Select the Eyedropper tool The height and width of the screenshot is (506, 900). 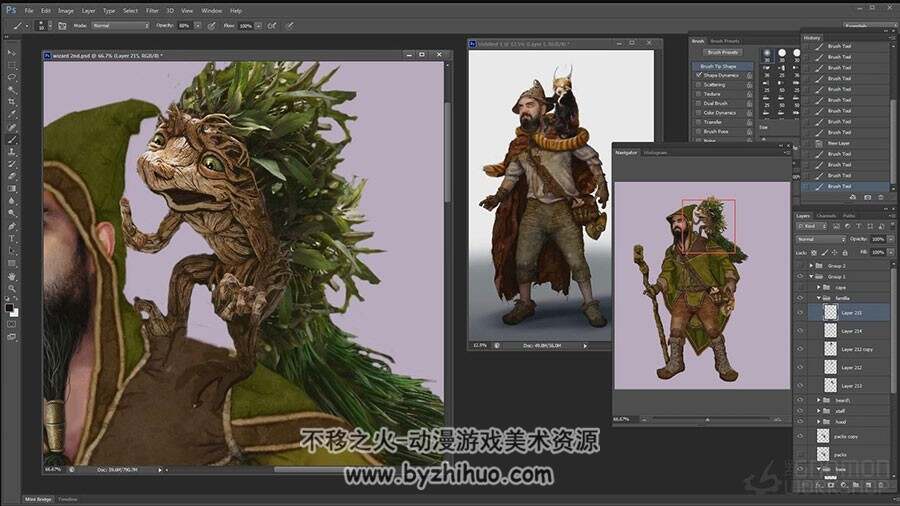(x=11, y=115)
